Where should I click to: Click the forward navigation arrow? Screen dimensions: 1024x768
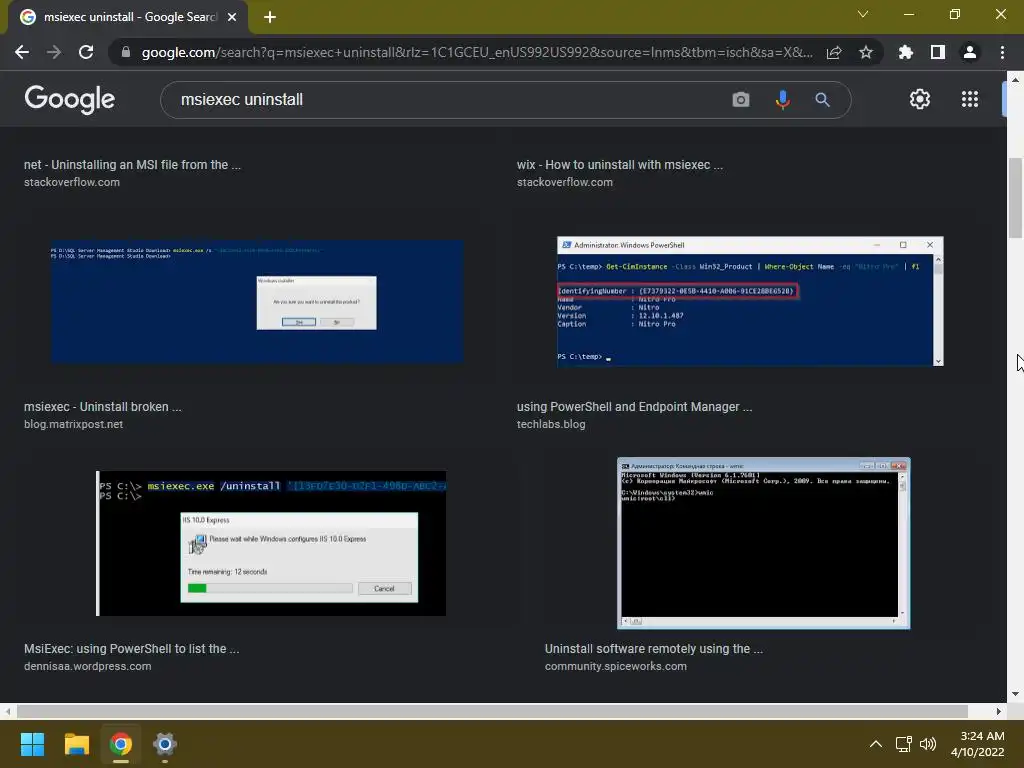click(x=54, y=52)
